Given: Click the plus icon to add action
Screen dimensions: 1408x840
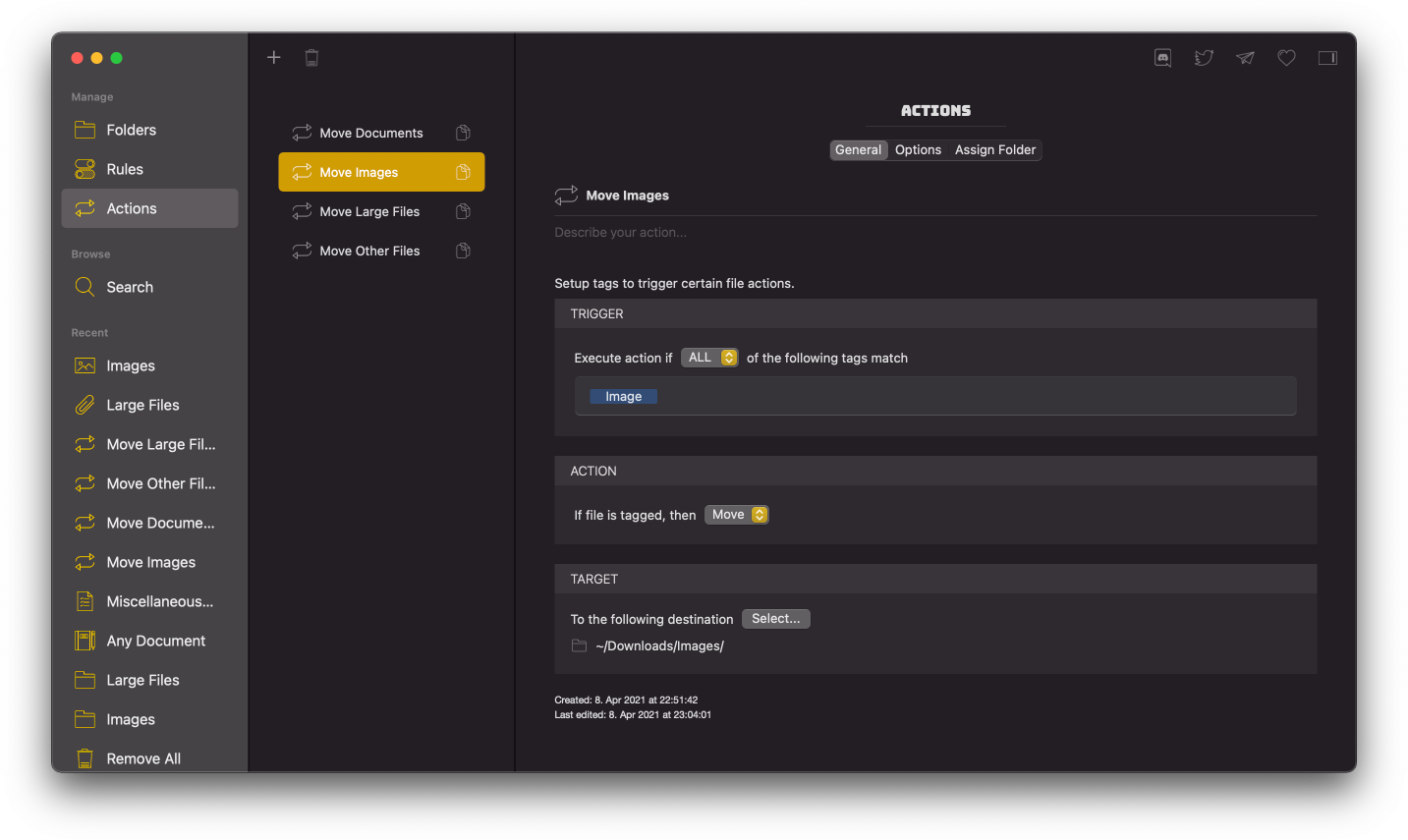Looking at the screenshot, I should [274, 58].
